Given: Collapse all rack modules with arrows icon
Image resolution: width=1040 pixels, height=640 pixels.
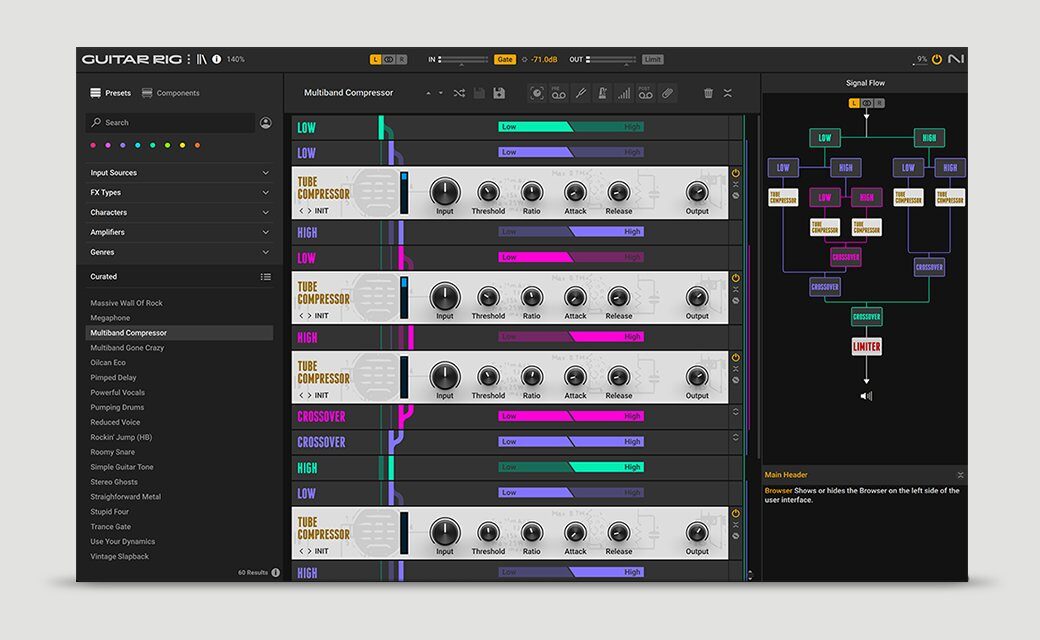Looking at the screenshot, I should click(x=728, y=94).
